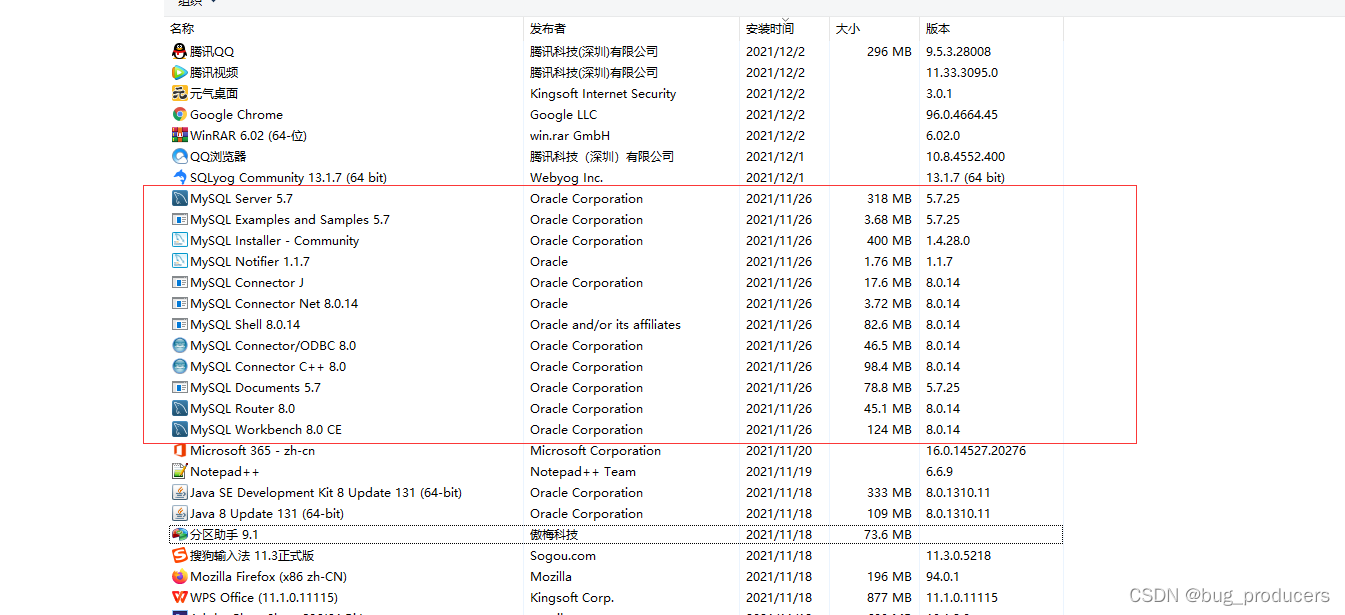Click the MySQL Connector/ODBC 8.0 icon
This screenshot has height=615, width=1345.
click(x=179, y=345)
